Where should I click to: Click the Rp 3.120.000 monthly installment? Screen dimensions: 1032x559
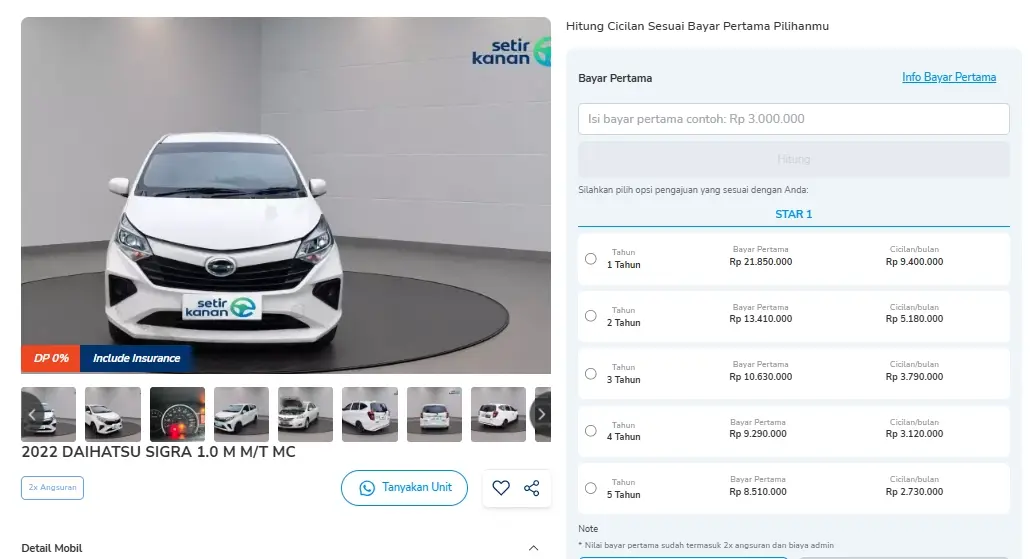click(914, 434)
